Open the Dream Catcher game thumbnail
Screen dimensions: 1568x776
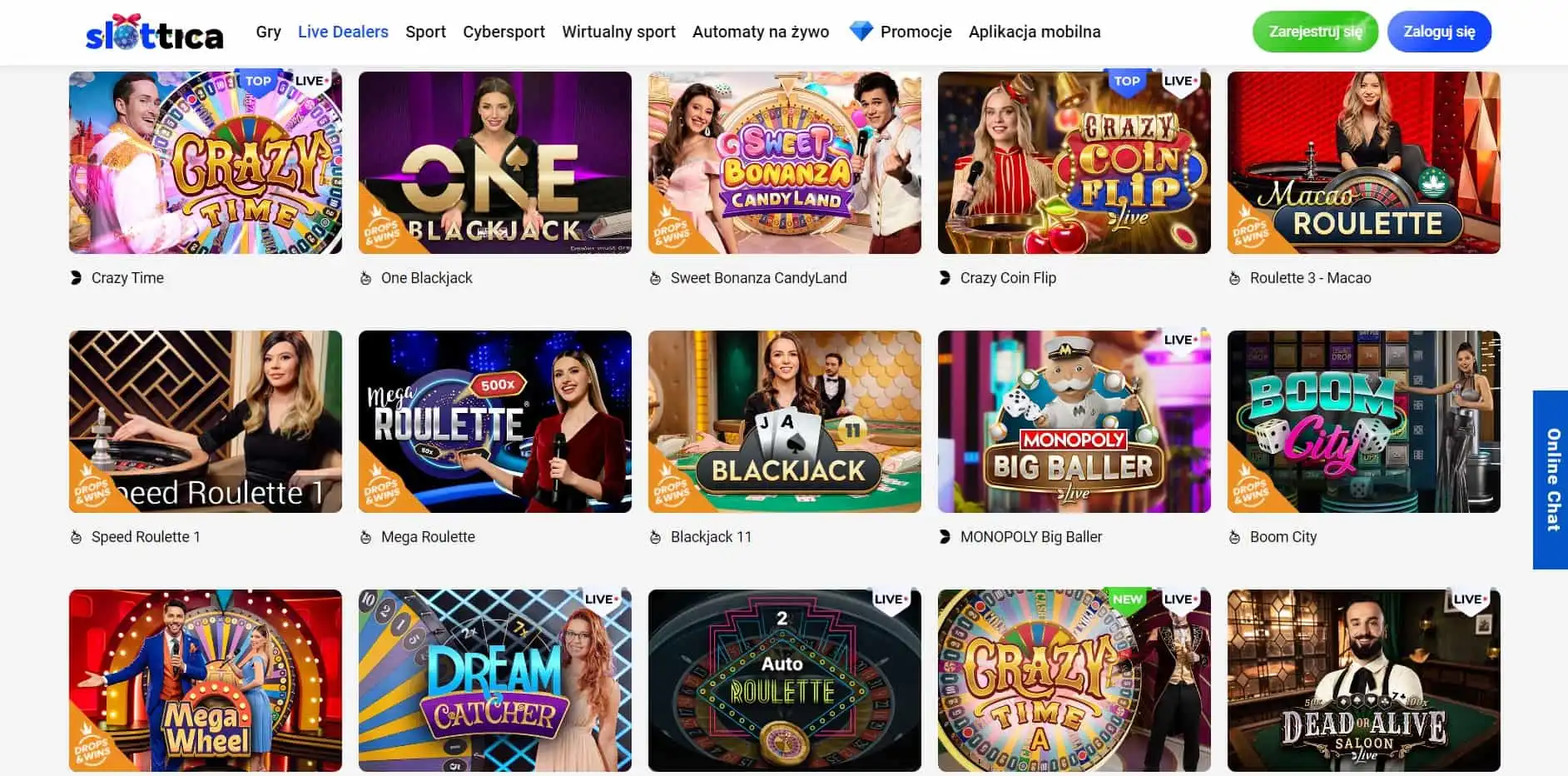(495, 680)
